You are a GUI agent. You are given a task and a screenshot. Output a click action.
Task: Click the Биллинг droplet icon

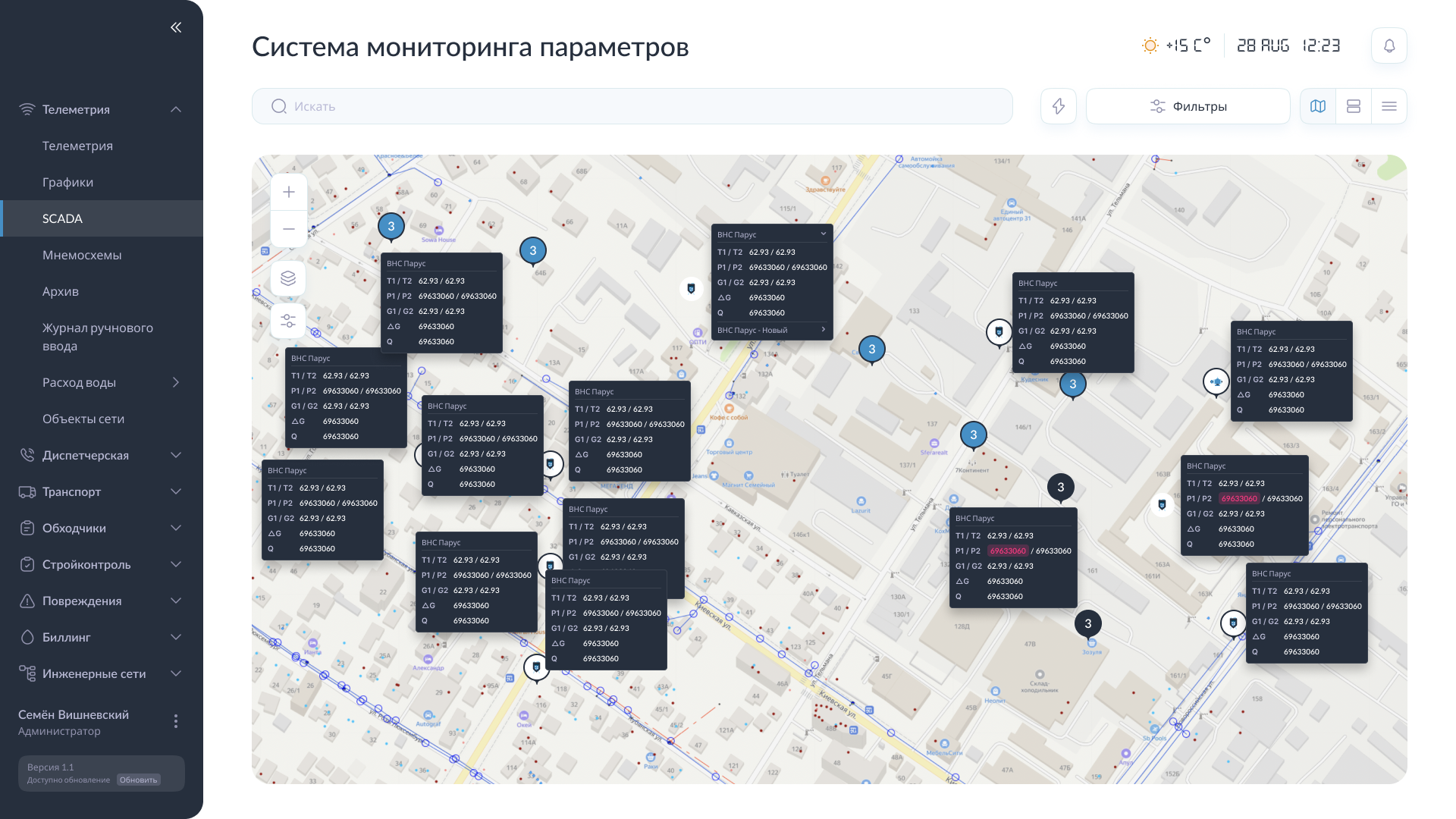pyautogui.click(x=27, y=637)
